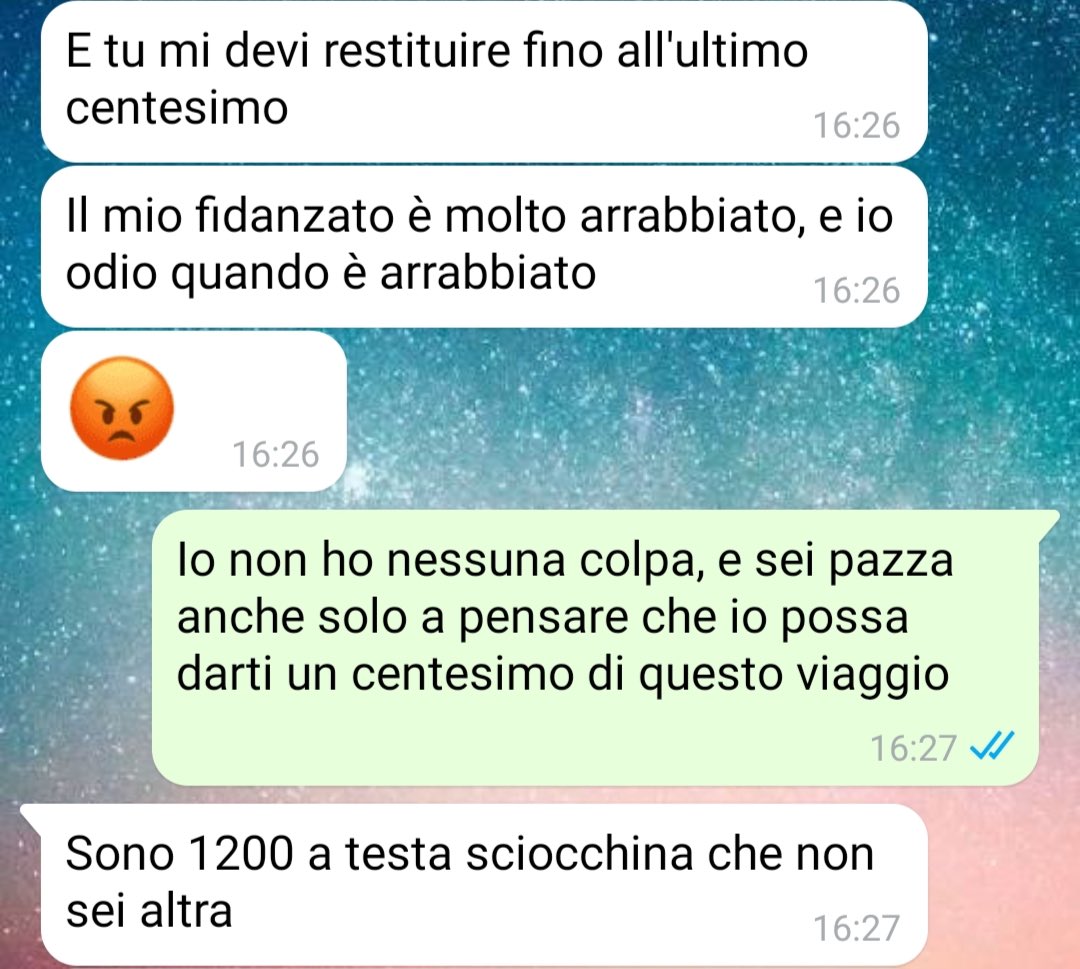The width and height of the screenshot is (1080, 969).
Task: Click the timestamp of the 'fidanzato' message
Action: 856,290
